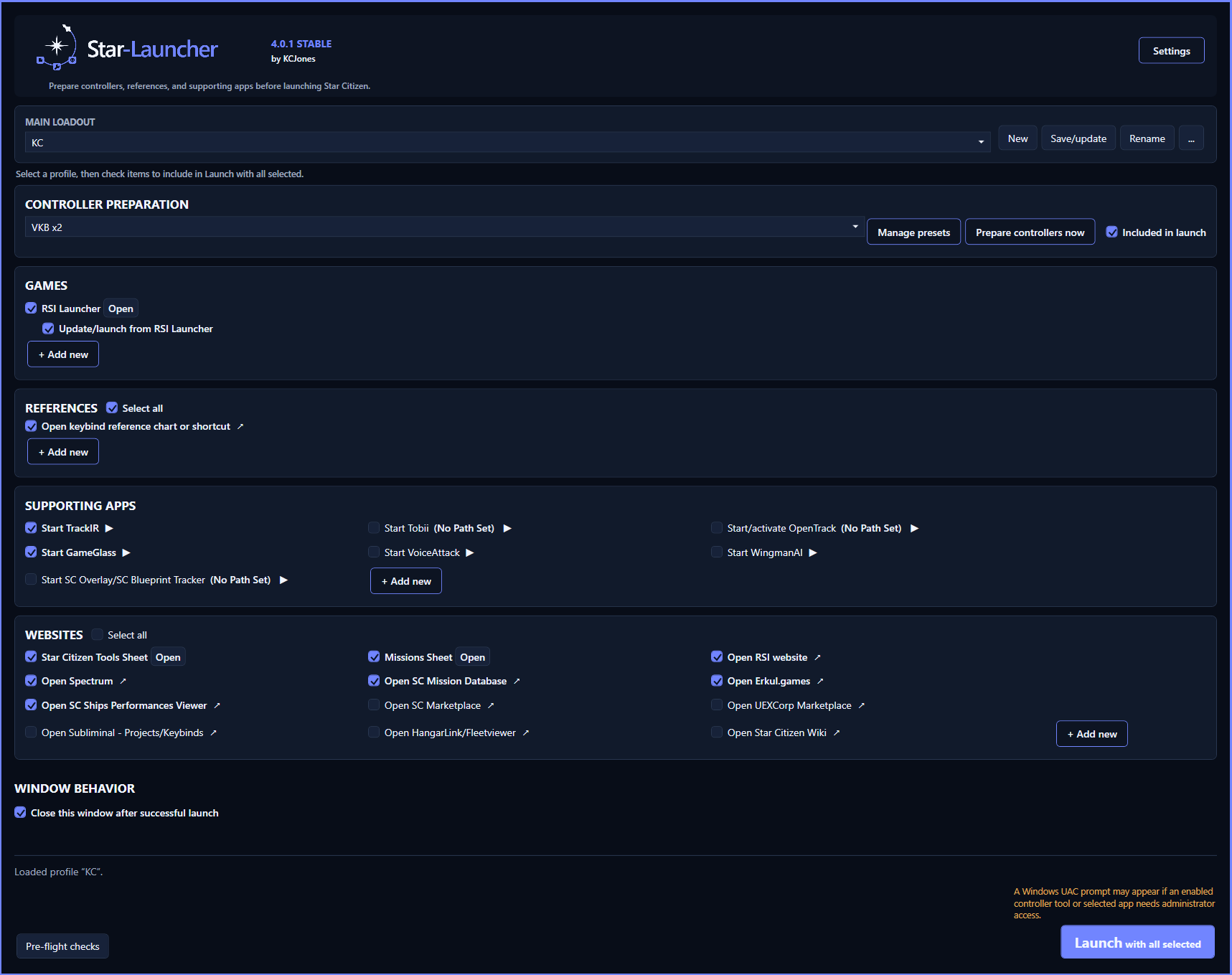Enable the Open SC Marketplace checkbox
This screenshot has width=1232, height=975.
(x=374, y=705)
